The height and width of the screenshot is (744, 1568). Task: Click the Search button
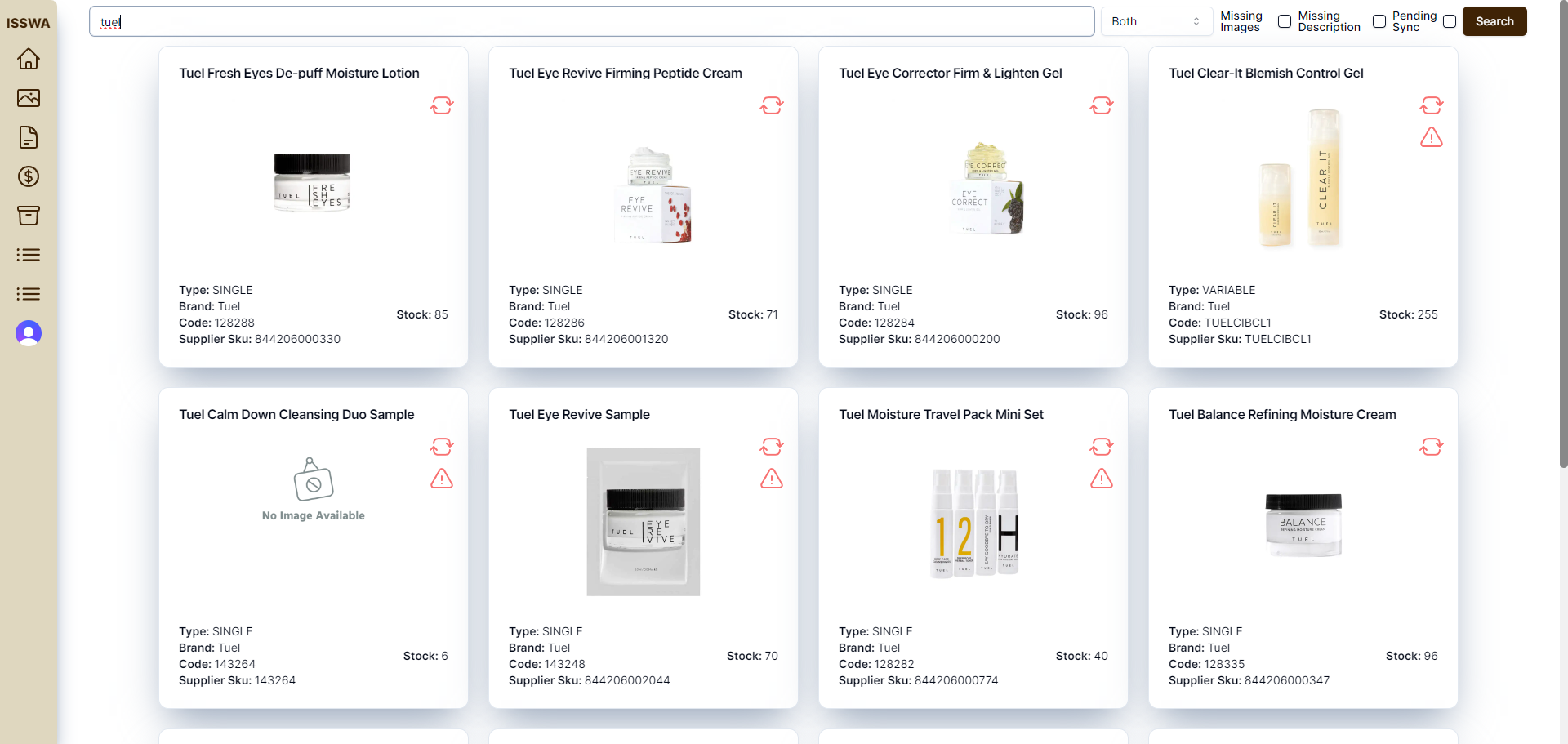coord(1494,21)
